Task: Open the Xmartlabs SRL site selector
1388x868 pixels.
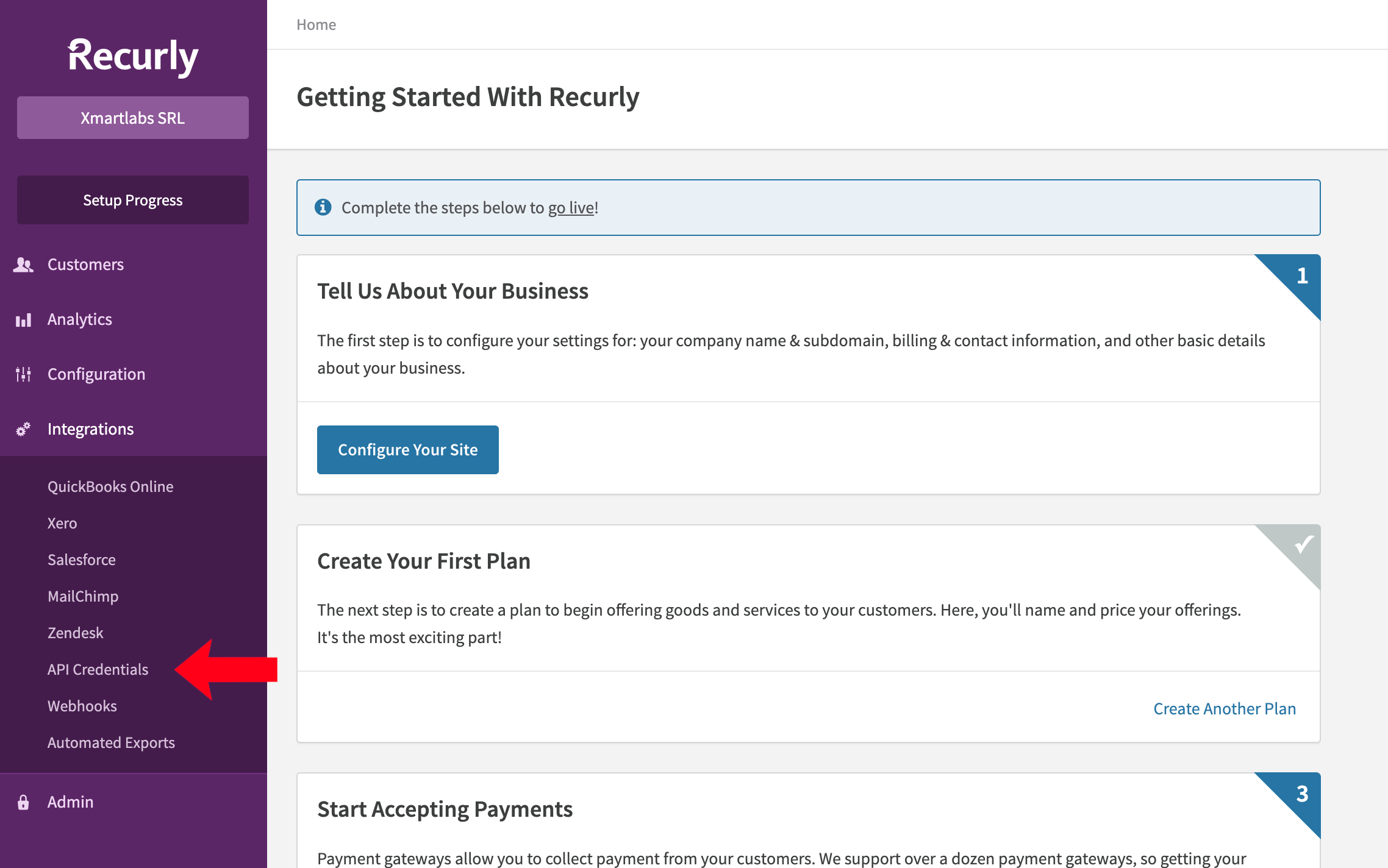Action: [133, 118]
